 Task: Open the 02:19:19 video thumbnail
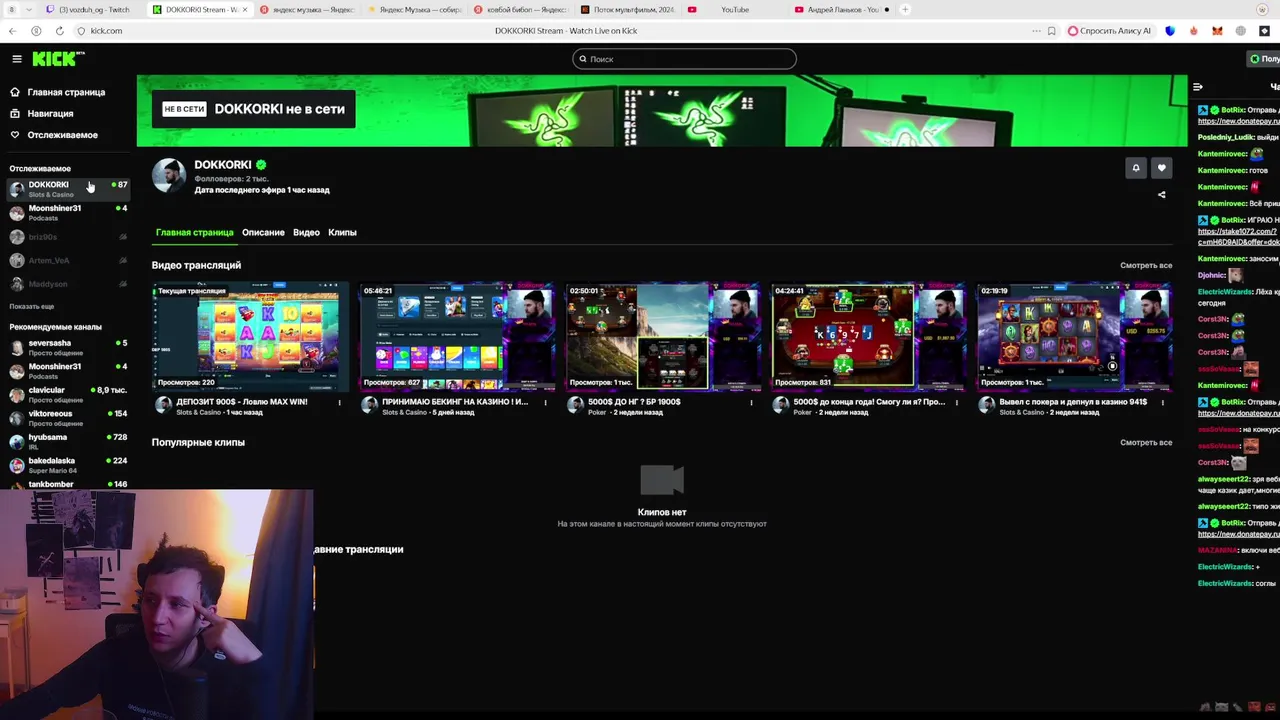(1074, 336)
